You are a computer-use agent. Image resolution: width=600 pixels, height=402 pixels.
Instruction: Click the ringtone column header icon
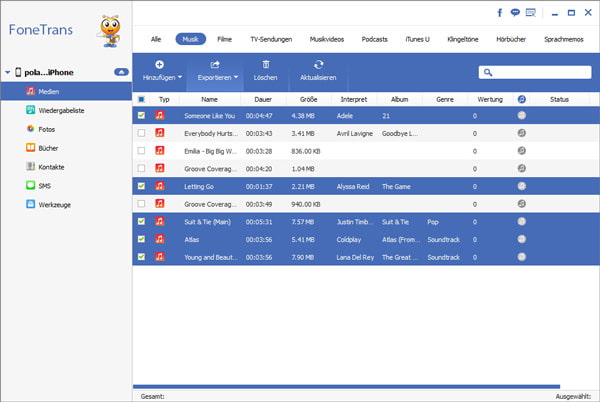tap(522, 99)
